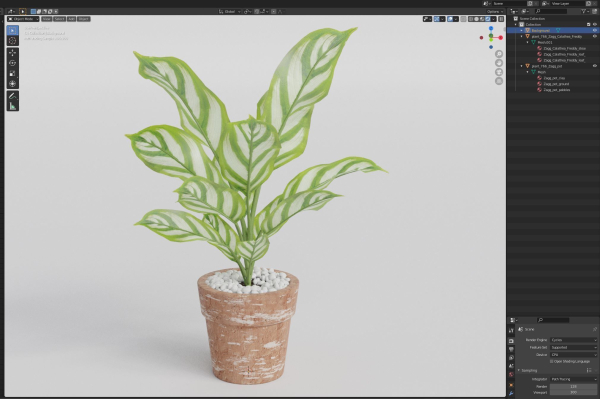Open the Device CPU dropdown
This screenshot has width=600, height=399.
click(573, 355)
